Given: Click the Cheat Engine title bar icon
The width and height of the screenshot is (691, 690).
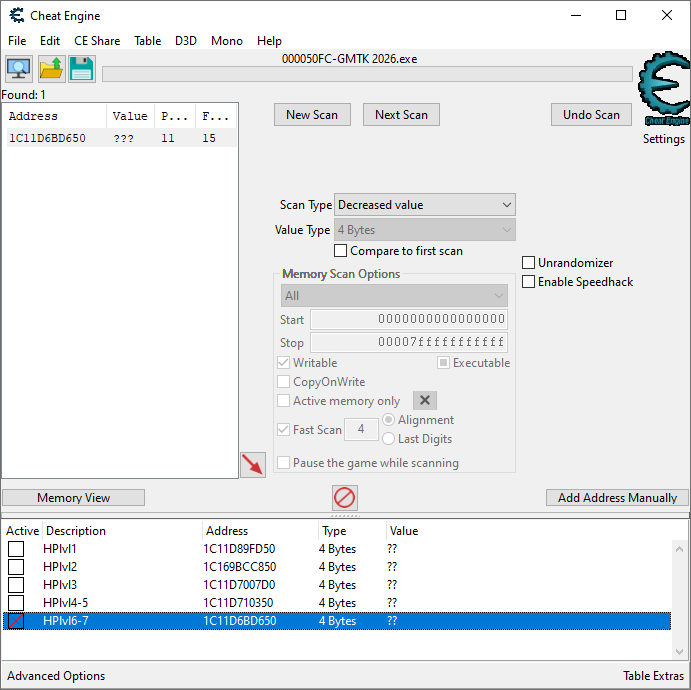Looking at the screenshot, I should [17, 15].
